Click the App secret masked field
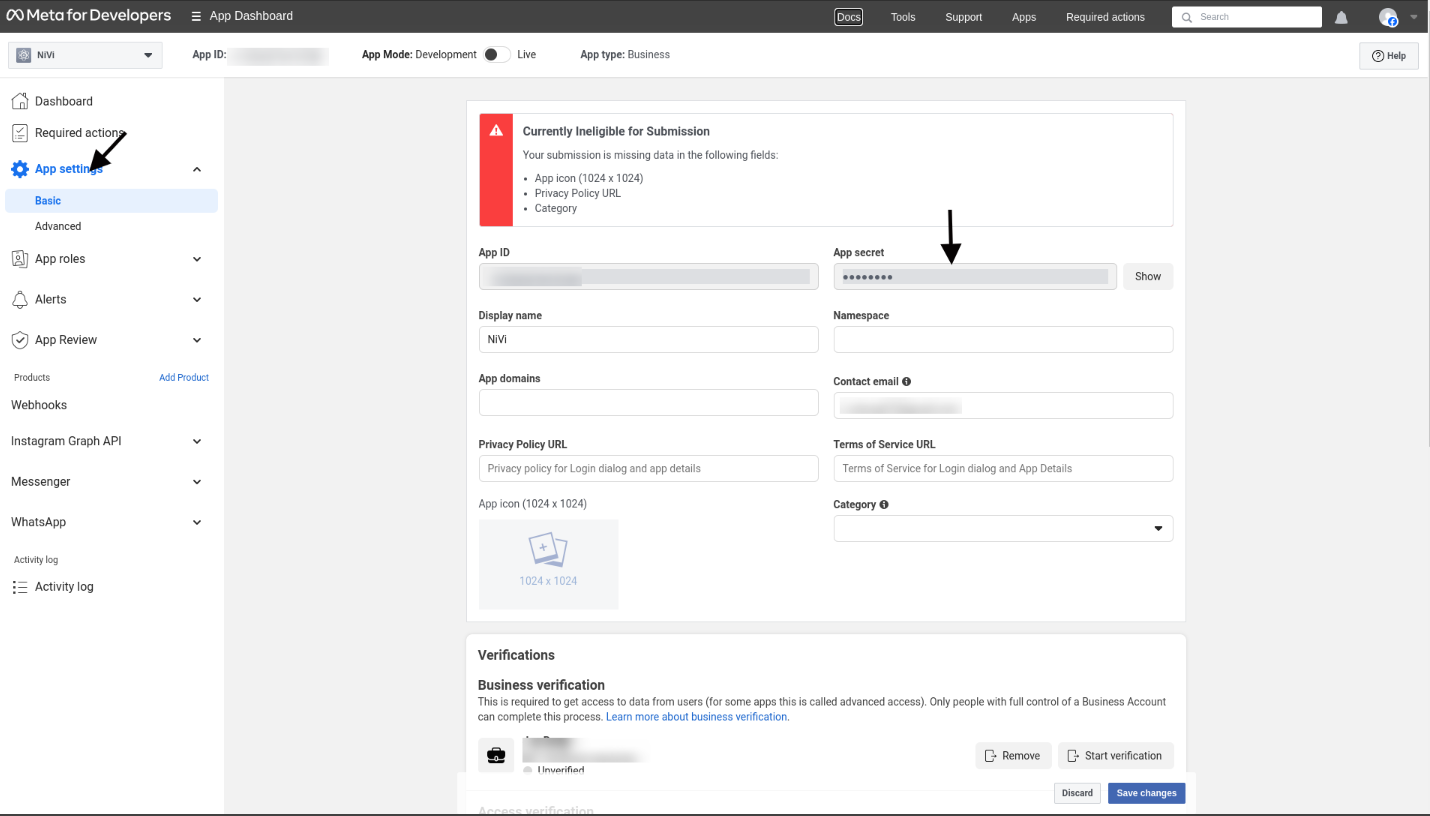Image resolution: width=1430 pixels, height=816 pixels. pyautogui.click(x=975, y=276)
